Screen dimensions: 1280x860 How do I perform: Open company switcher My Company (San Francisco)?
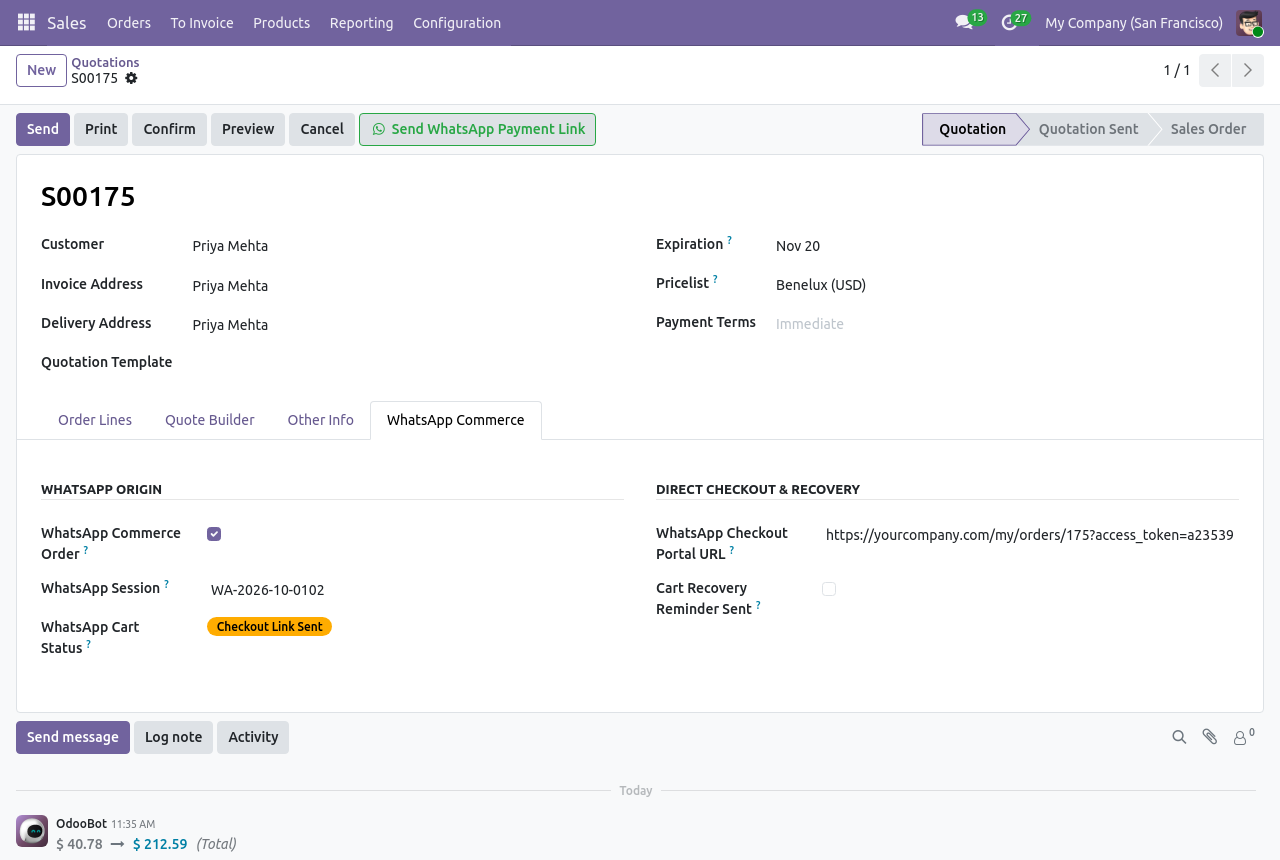pyautogui.click(x=1134, y=22)
